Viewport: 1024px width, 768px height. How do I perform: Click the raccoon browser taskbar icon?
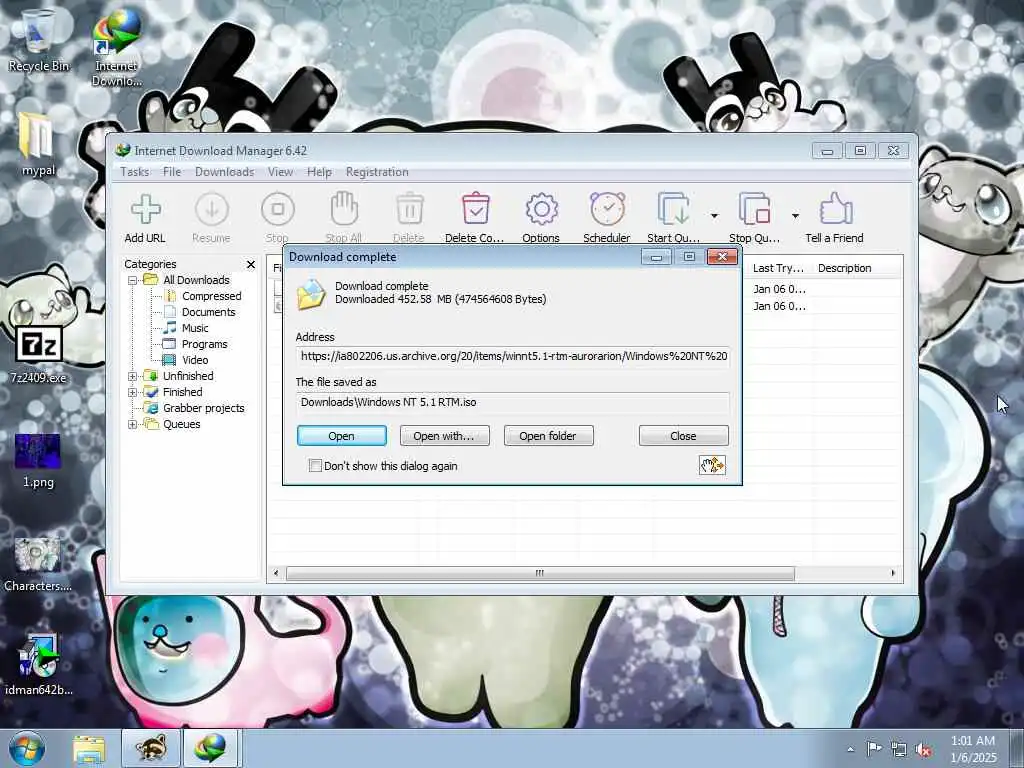click(151, 748)
